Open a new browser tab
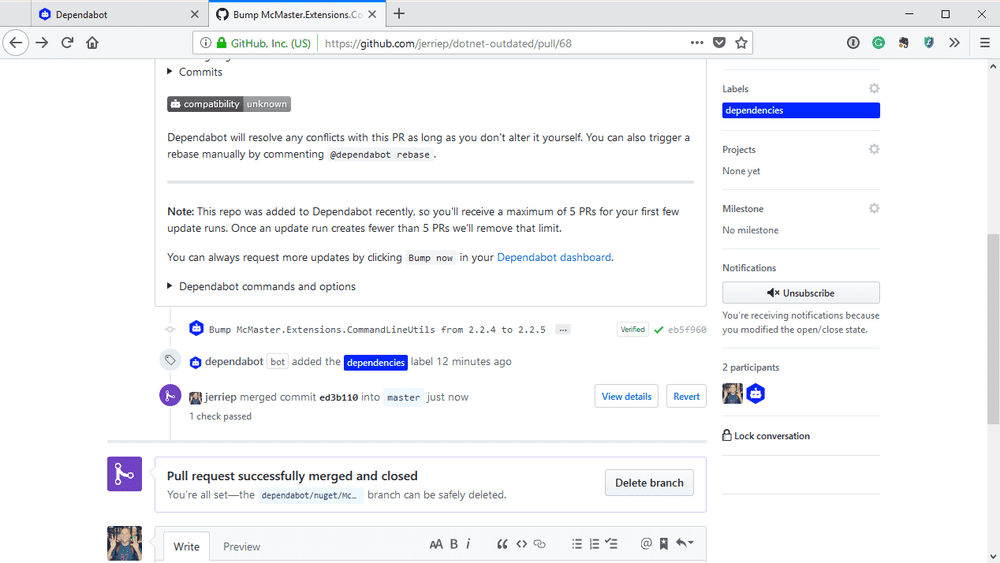This screenshot has width=1000, height=563. tap(399, 13)
